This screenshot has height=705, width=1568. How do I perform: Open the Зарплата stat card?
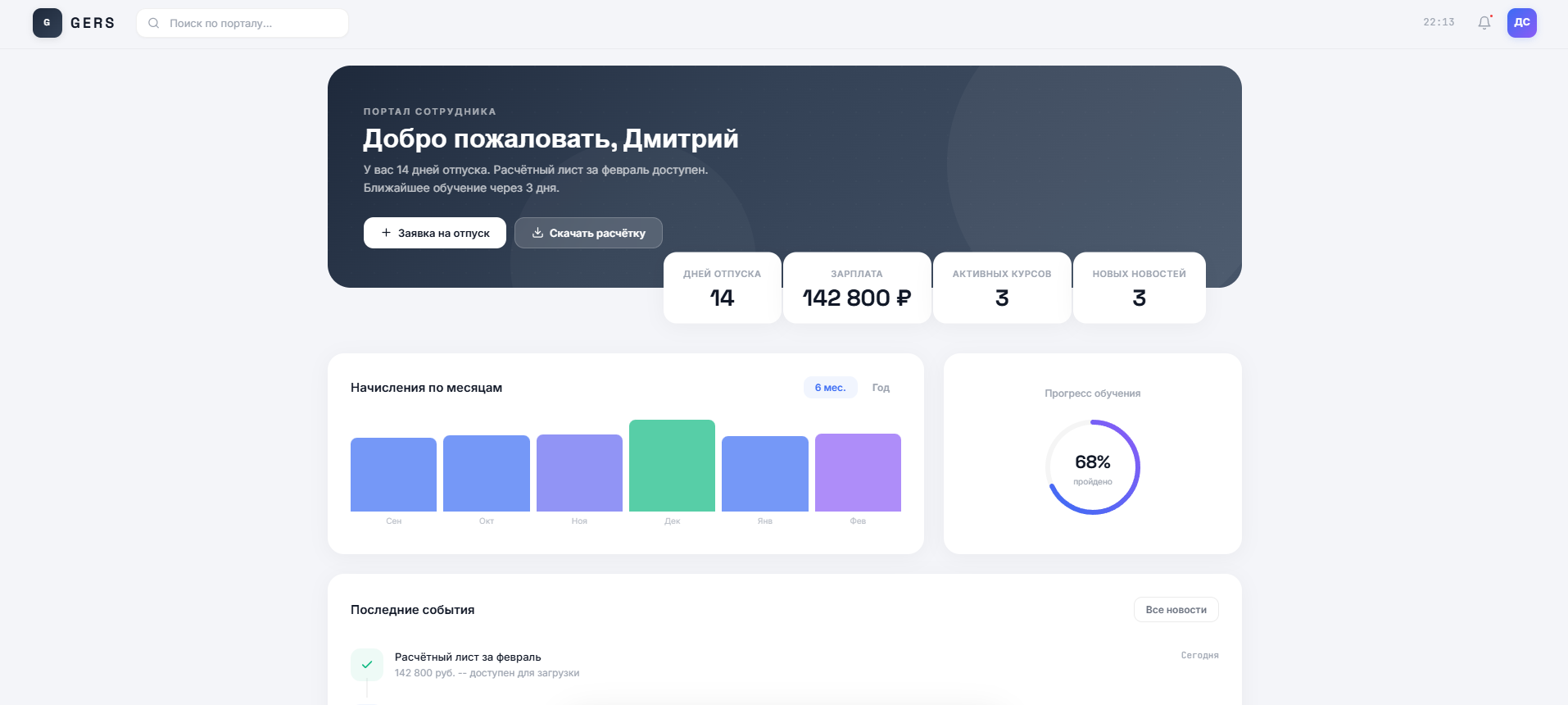[x=856, y=288]
